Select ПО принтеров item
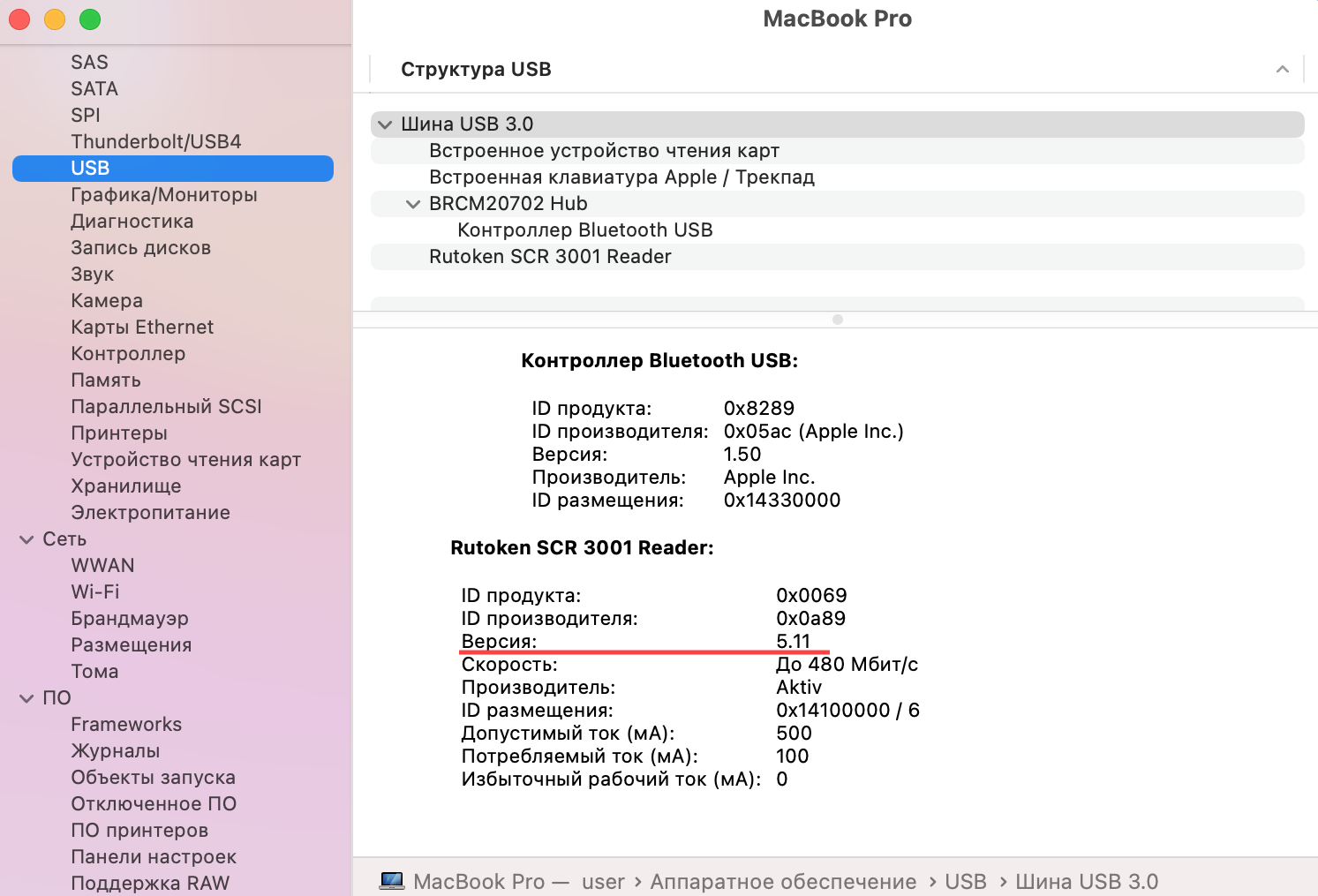The height and width of the screenshot is (896, 1318). 139,830
